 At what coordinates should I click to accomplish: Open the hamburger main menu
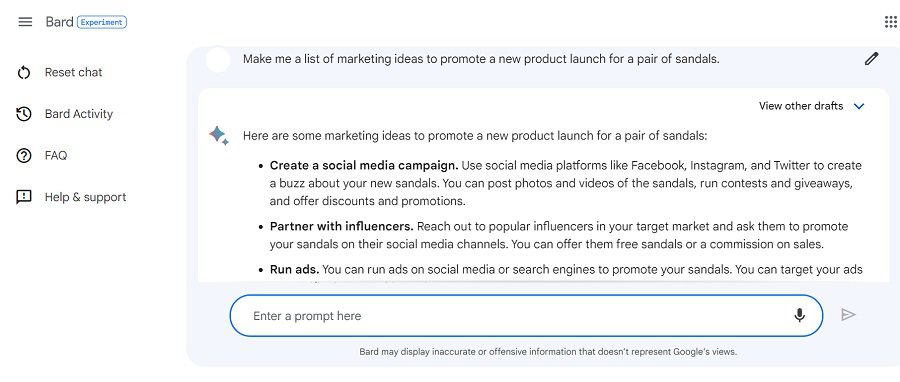click(x=25, y=22)
